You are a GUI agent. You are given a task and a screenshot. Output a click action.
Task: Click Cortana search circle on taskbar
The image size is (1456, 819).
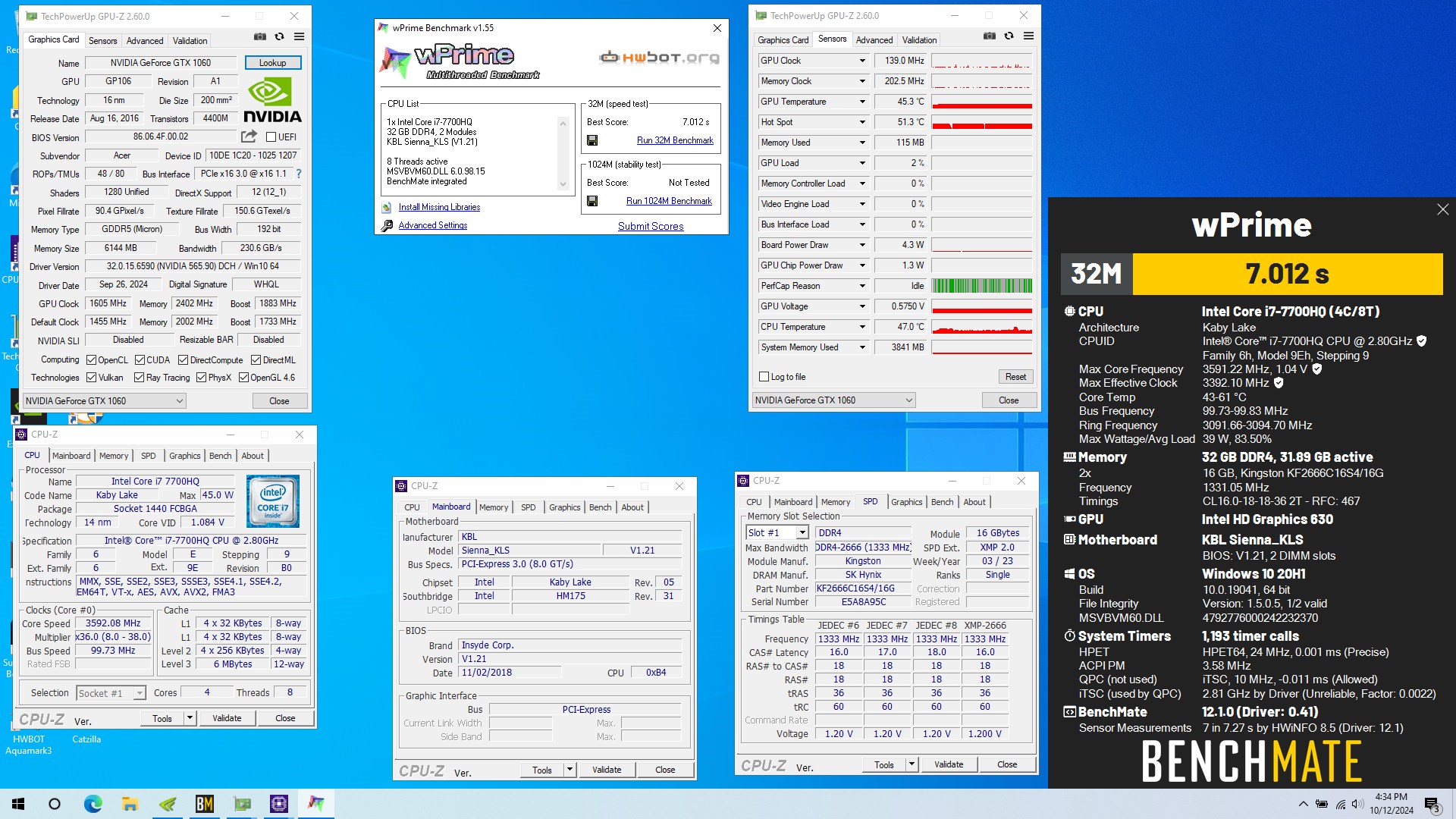55,804
